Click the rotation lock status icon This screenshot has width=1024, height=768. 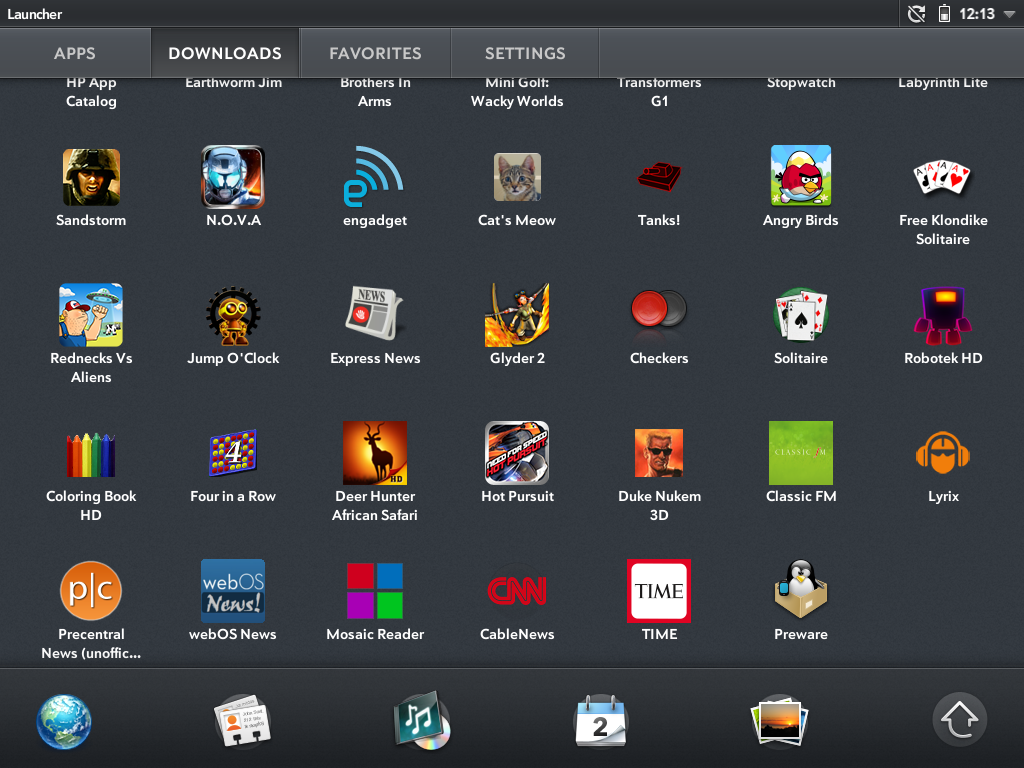pos(917,14)
